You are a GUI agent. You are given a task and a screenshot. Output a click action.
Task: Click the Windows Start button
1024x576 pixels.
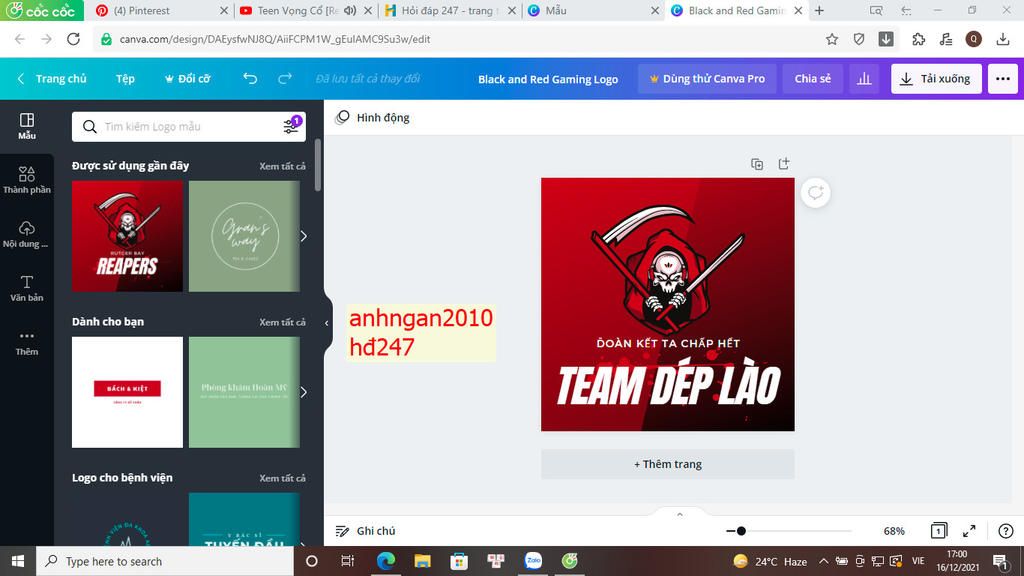18,561
